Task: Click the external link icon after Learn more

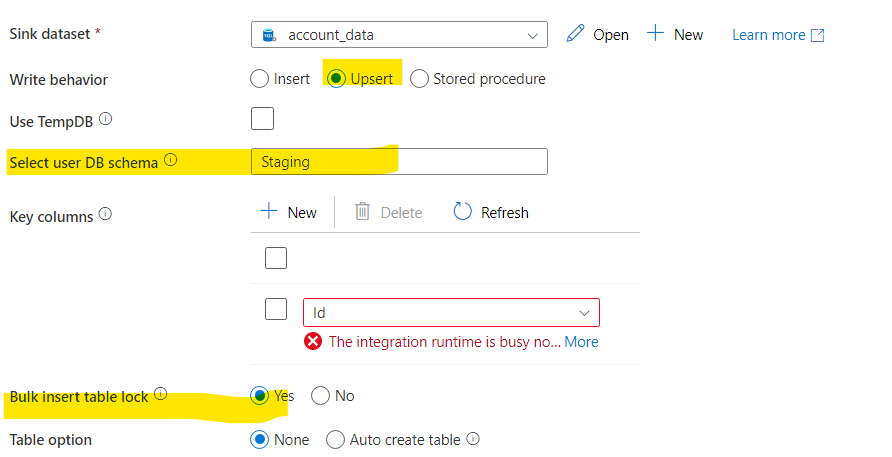Action: 817,35
